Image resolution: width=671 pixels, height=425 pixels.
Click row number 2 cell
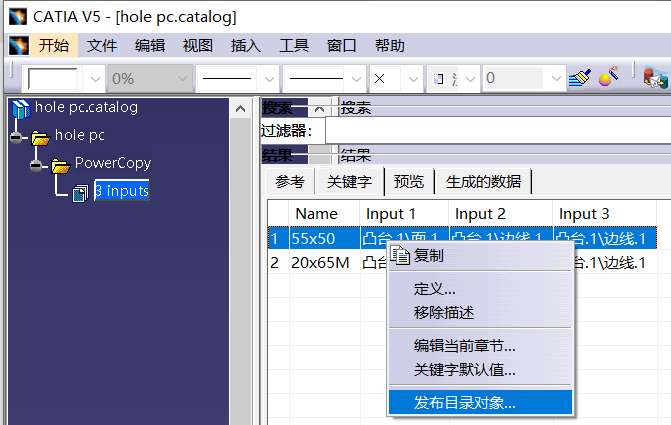[279, 262]
